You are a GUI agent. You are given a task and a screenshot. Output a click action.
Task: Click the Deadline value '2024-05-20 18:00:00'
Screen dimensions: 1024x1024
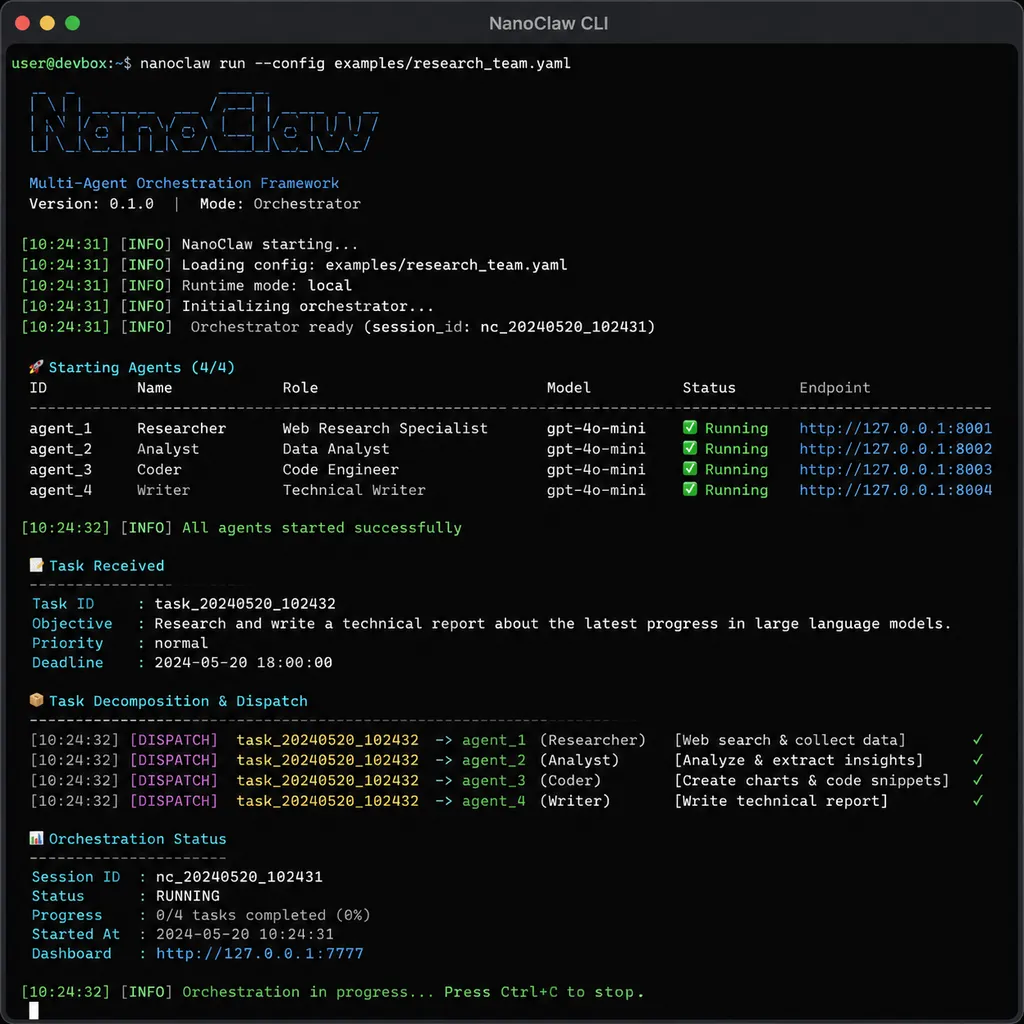[x=243, y=662]
